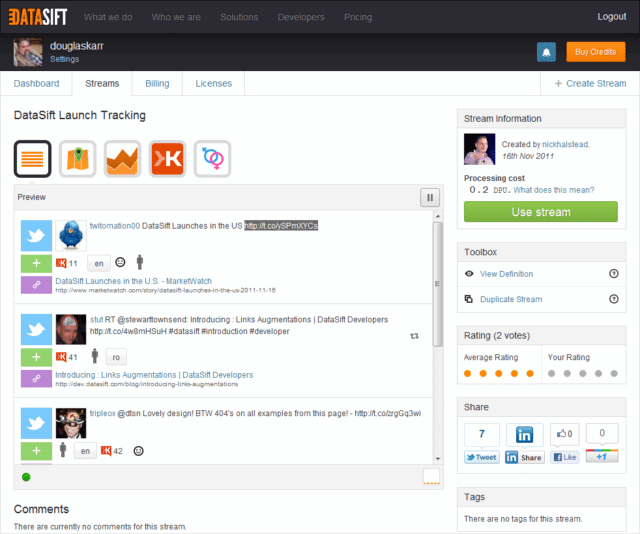This screenshot has width=640, height=534.
Task: Open the Developers menu
Action: (301, 17)
